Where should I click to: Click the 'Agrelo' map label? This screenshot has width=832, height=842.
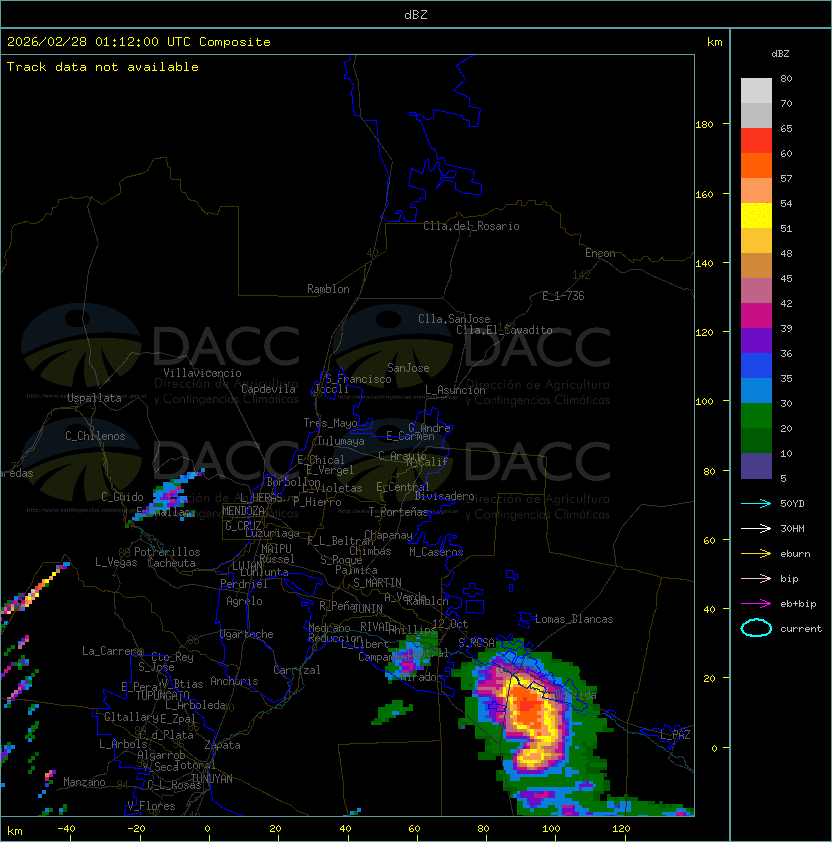tap(244, 601)
